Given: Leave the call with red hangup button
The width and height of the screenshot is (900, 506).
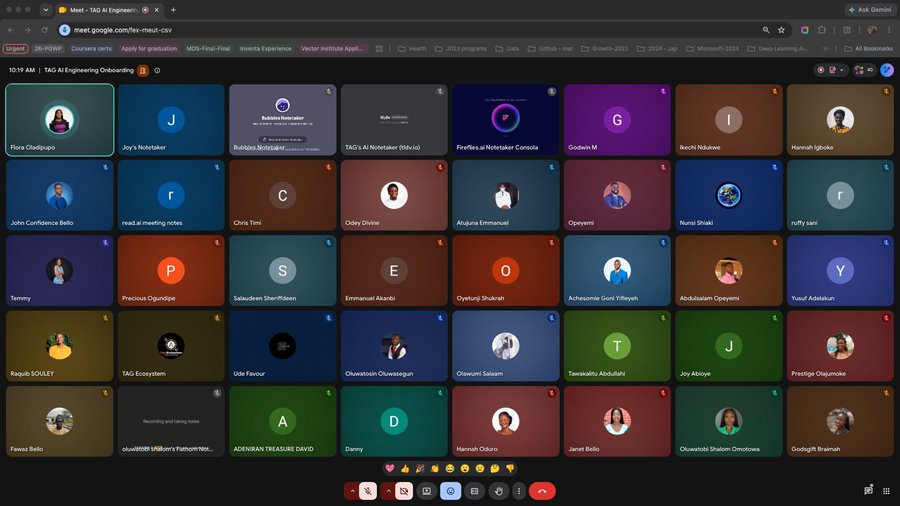Looking at the screenshot, I should (x=542, y=491).
